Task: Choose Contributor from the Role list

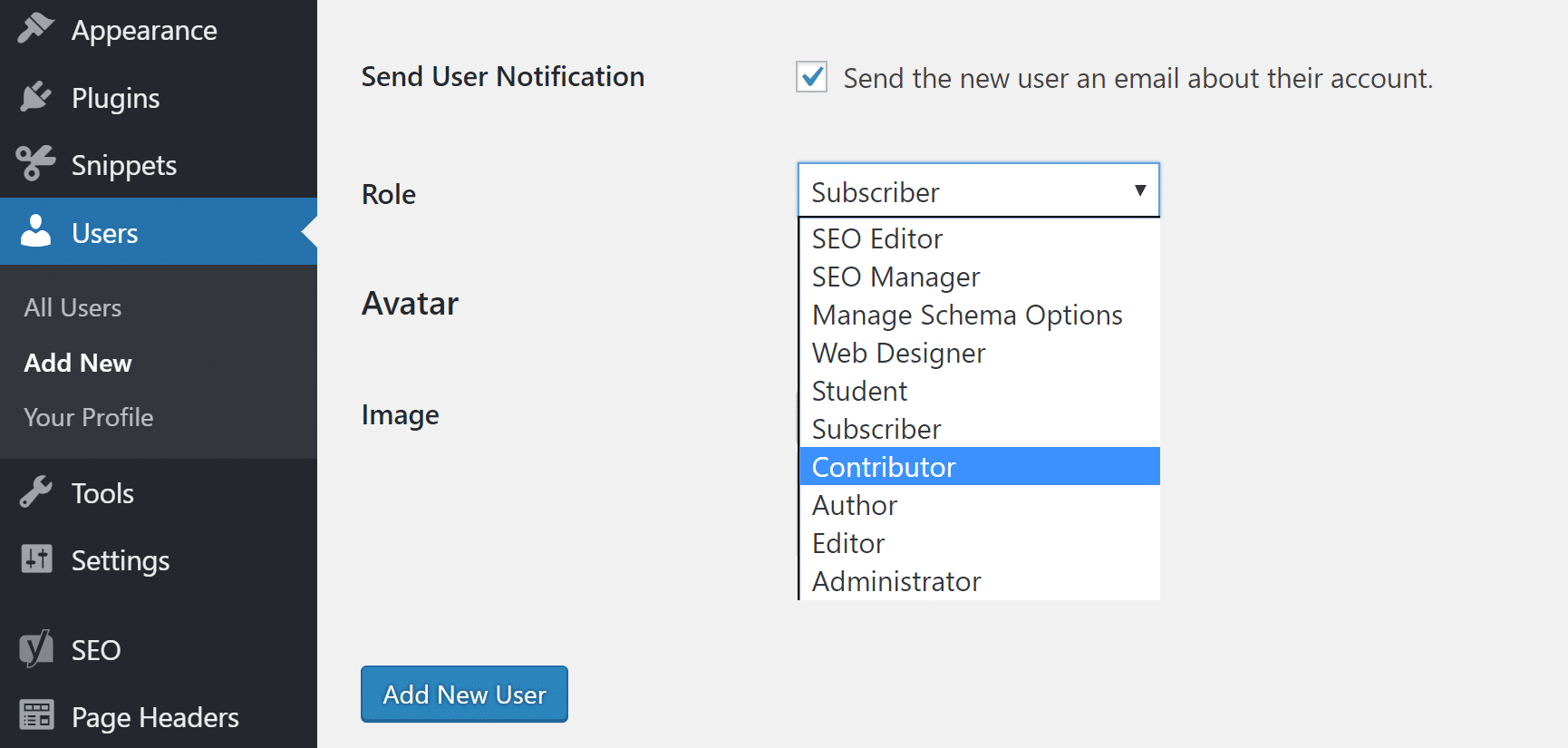Action: [884, 467]
